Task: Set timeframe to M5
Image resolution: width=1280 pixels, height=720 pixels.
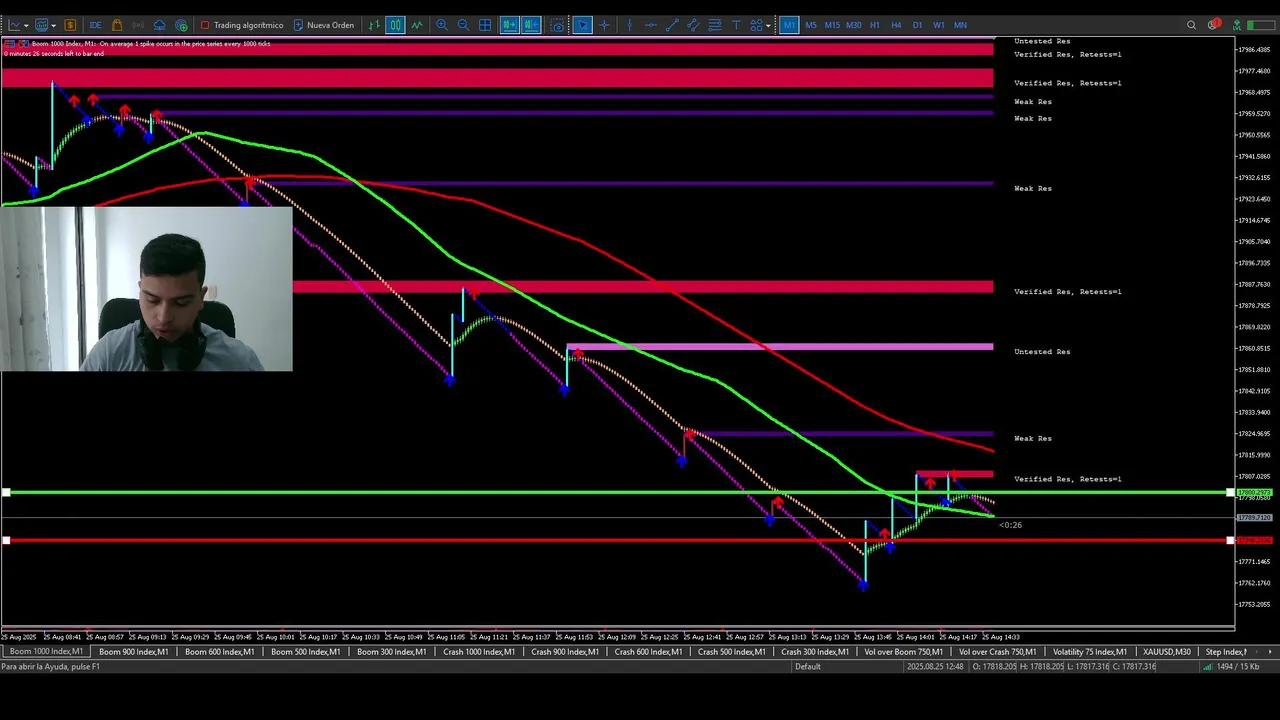Action: click(x=811, y=25)
